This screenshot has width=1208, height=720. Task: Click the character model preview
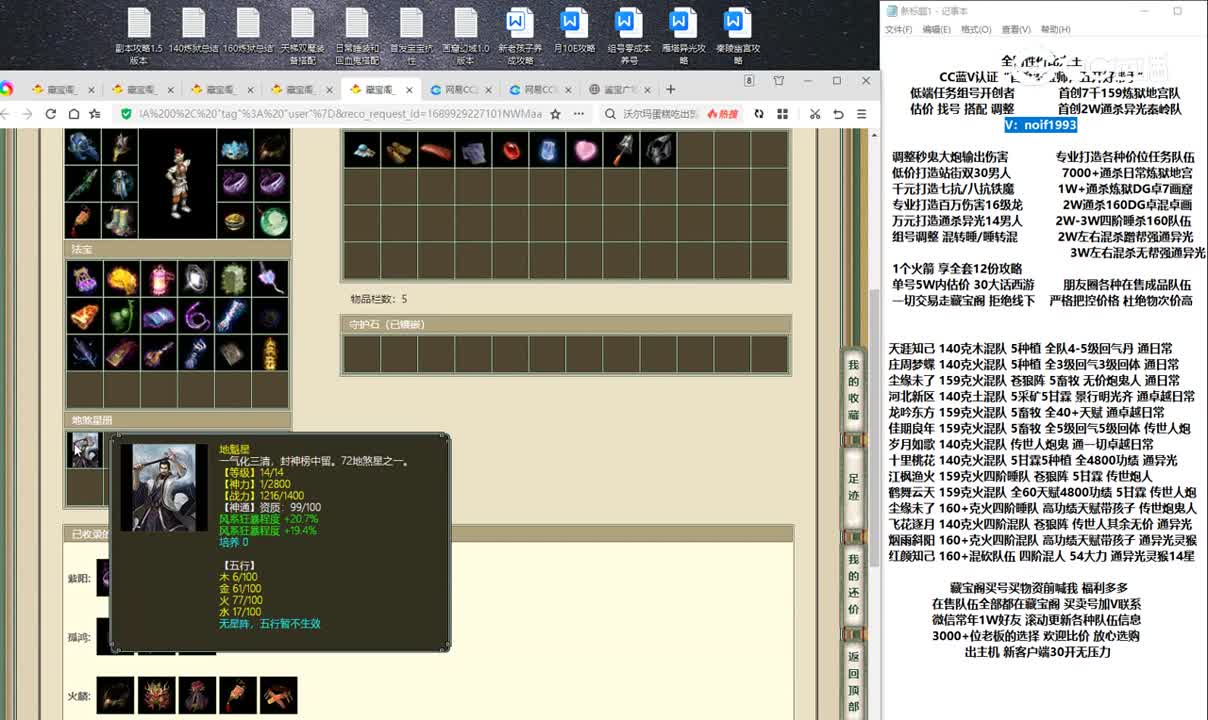pyautogui.click(x=179, y=183)
